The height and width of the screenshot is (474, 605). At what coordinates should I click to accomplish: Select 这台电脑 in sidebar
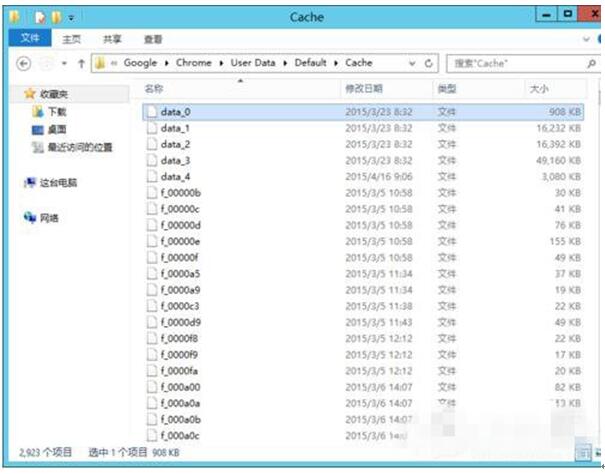(x=58, y=182)
